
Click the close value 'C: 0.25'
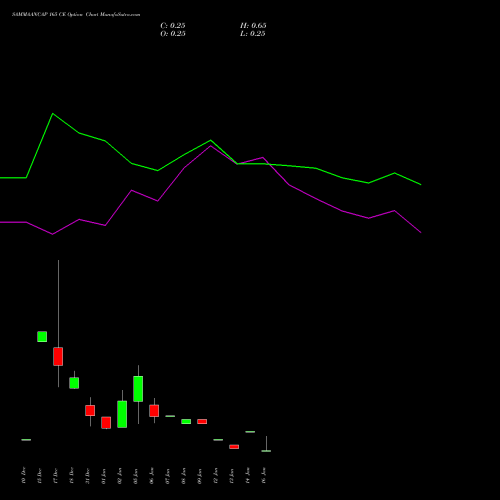[x=173, y=26]
